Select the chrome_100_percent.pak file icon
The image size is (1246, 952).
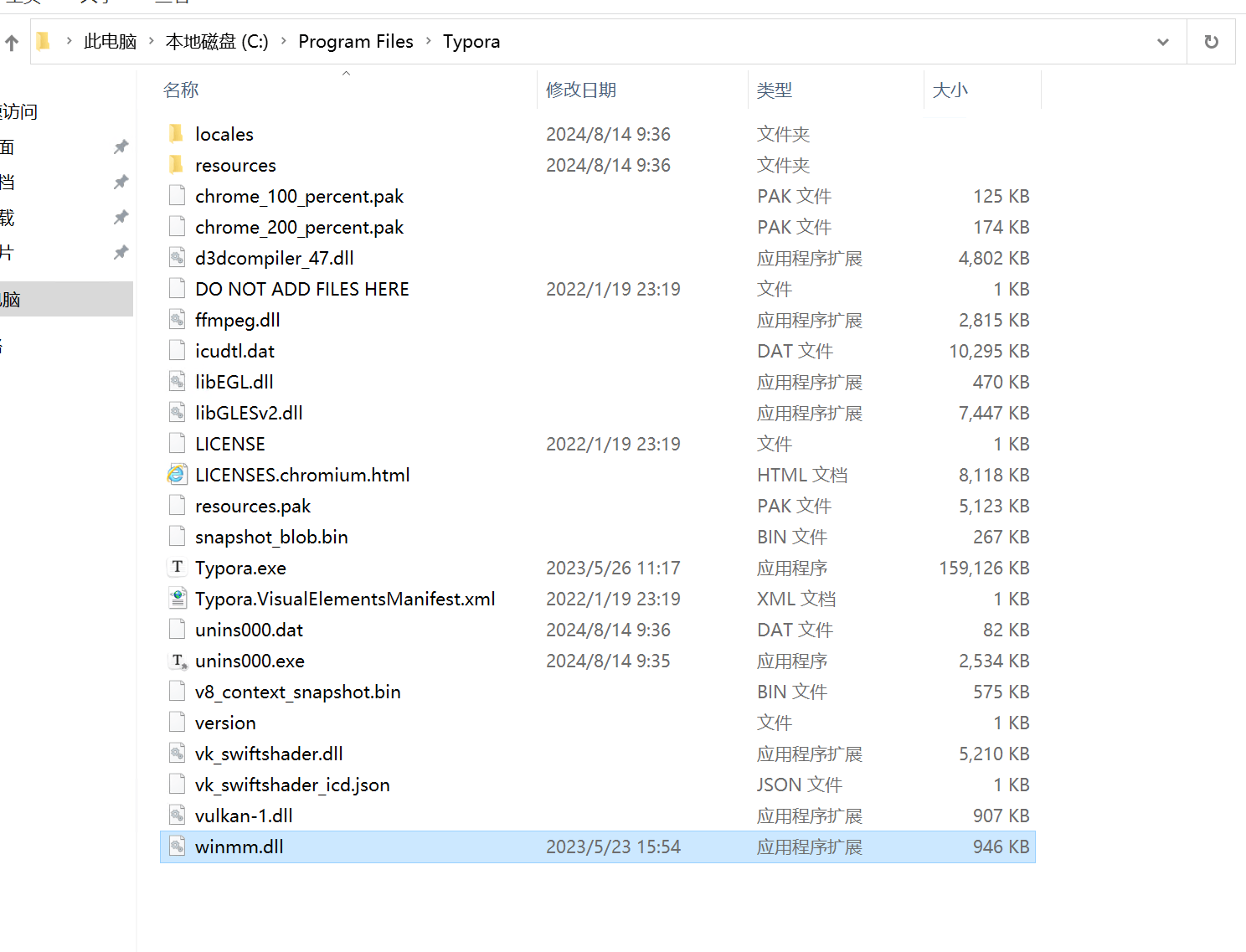click(177, 196)
